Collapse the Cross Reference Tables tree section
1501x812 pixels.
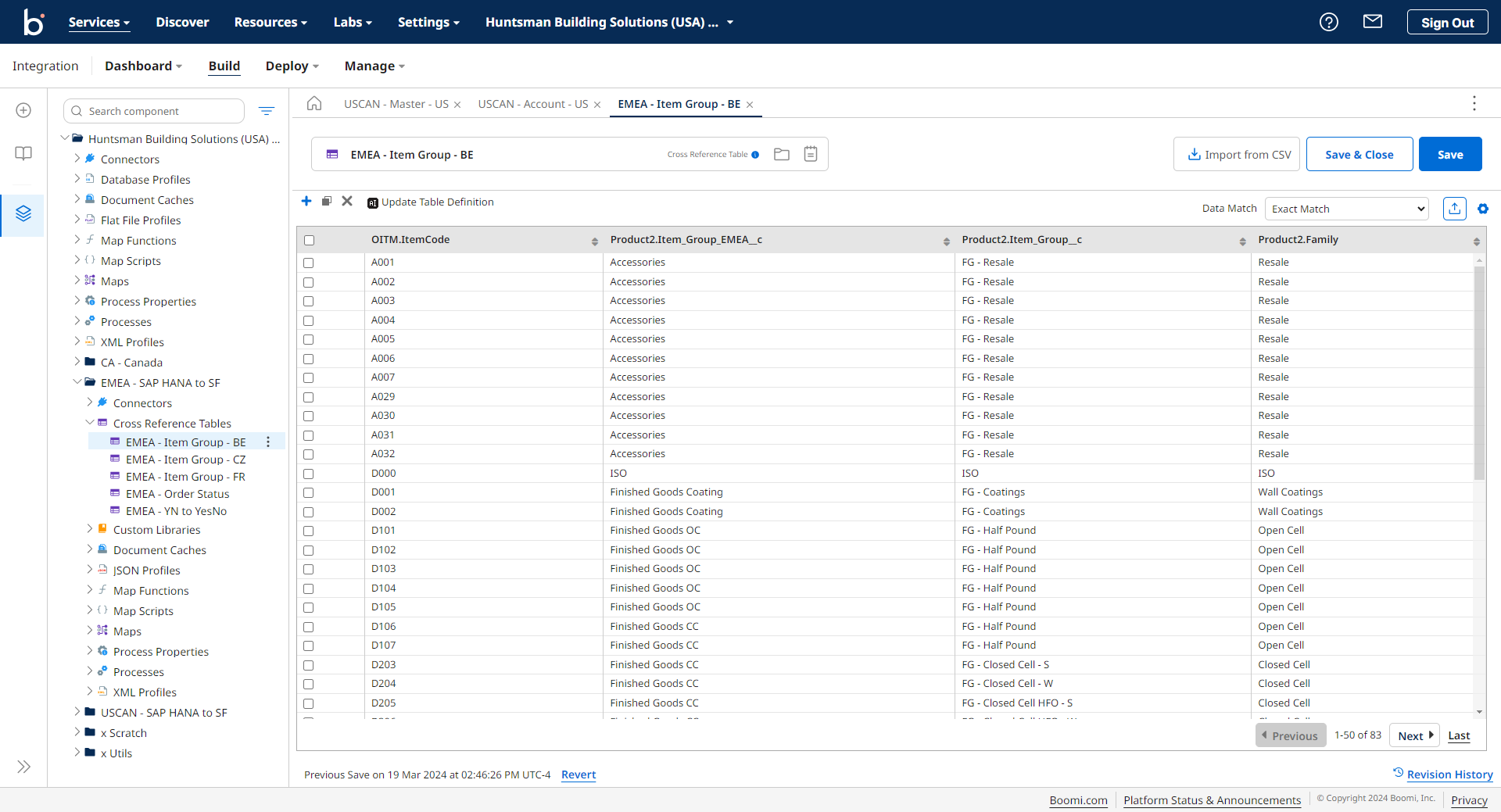coord(90,423)
